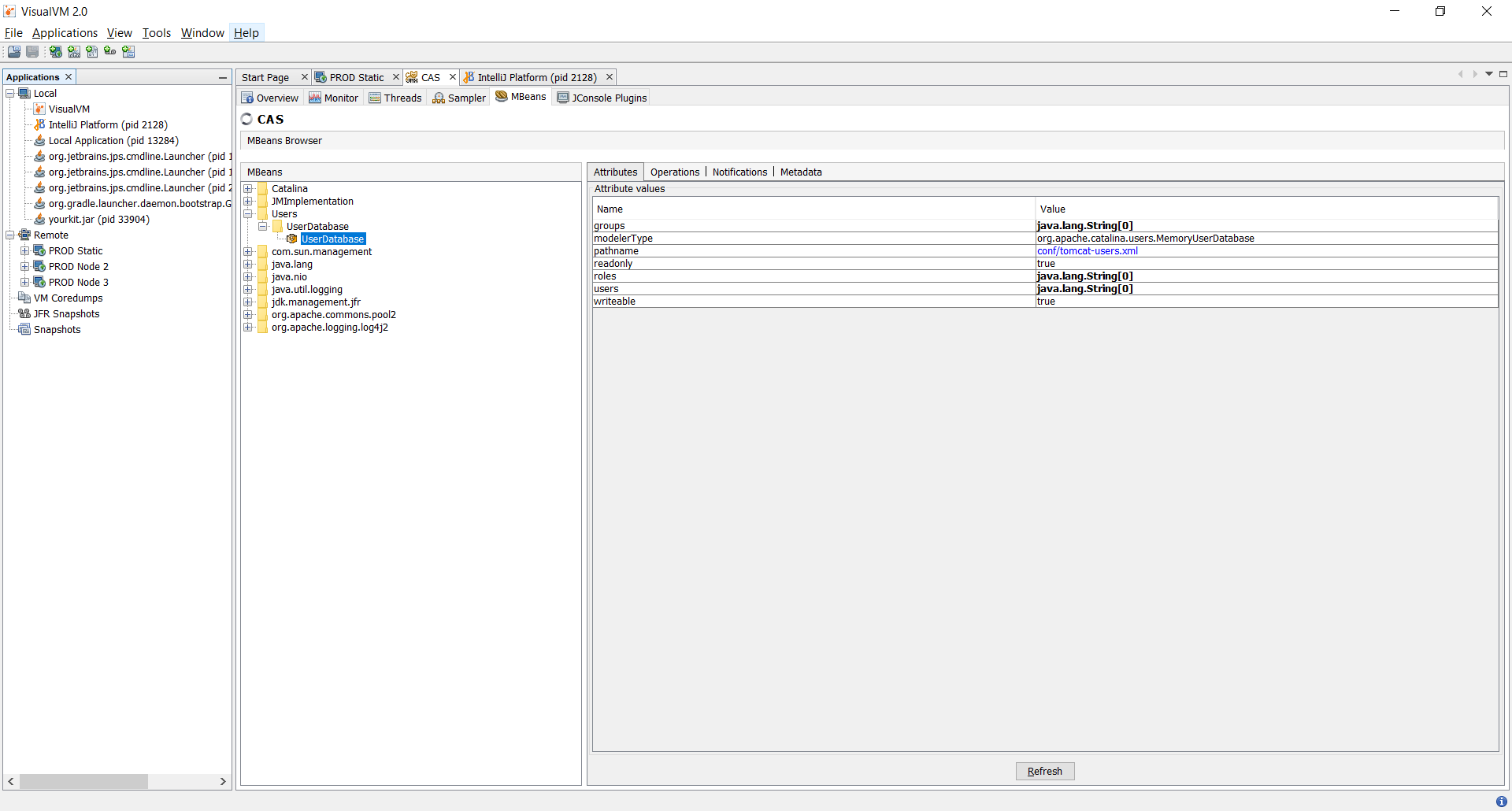The height and width of the screenshot is (811, 1512).
Task: Collapse the Remote node
Action: [9, 235]
